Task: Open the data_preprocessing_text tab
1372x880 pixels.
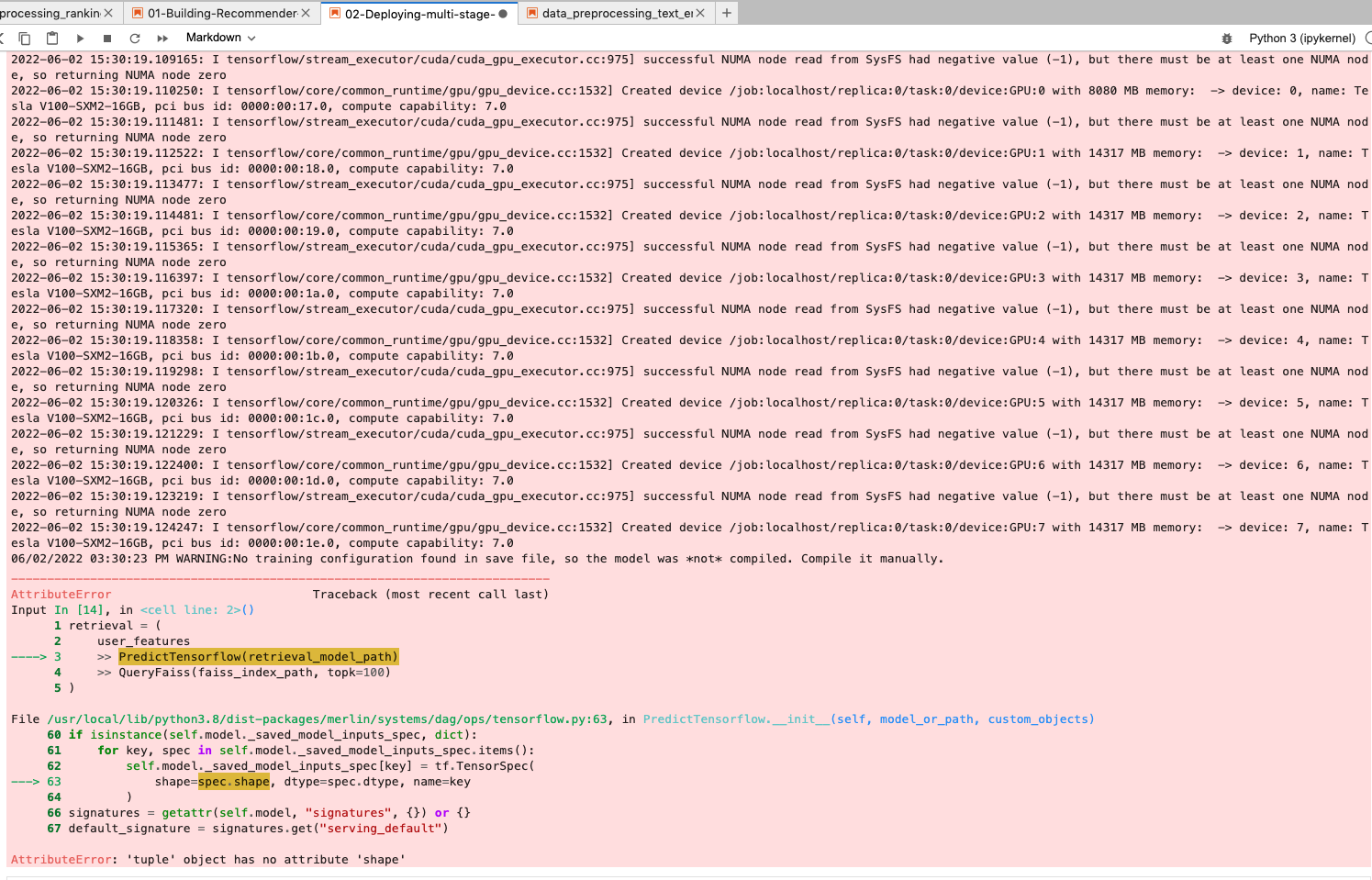Action: 606,13
